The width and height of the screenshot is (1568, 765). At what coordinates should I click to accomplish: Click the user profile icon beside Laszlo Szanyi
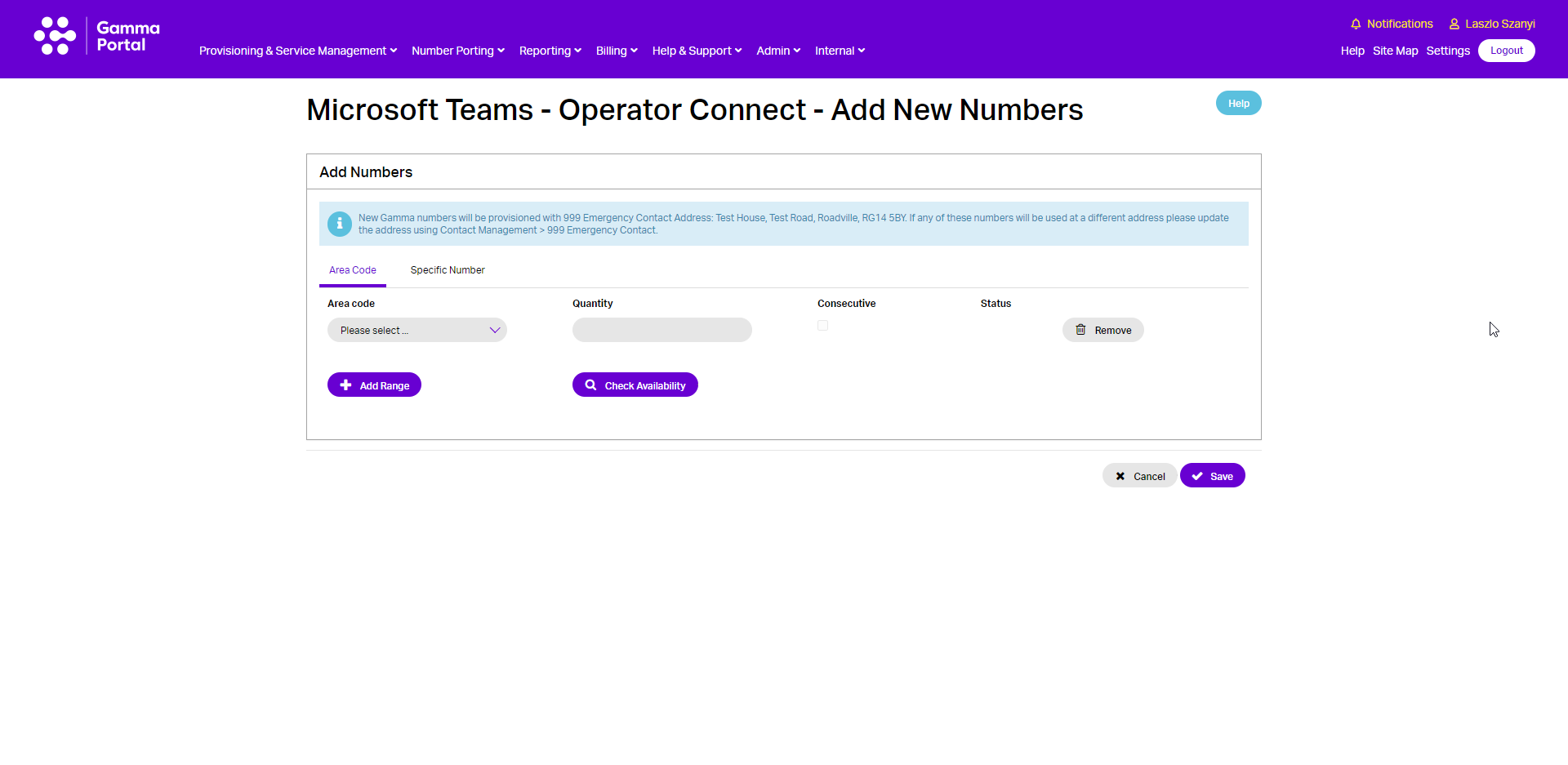pos(1454,24)
